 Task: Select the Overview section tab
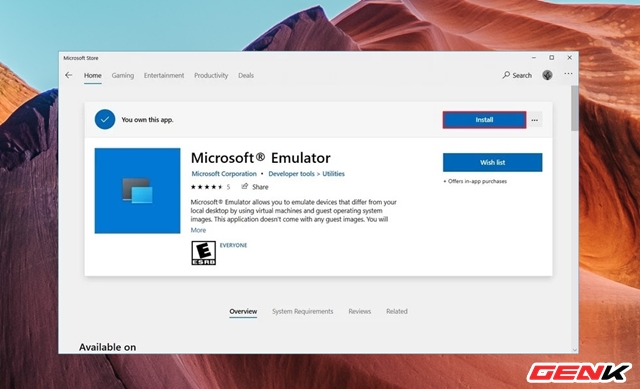tap(243, 311)
